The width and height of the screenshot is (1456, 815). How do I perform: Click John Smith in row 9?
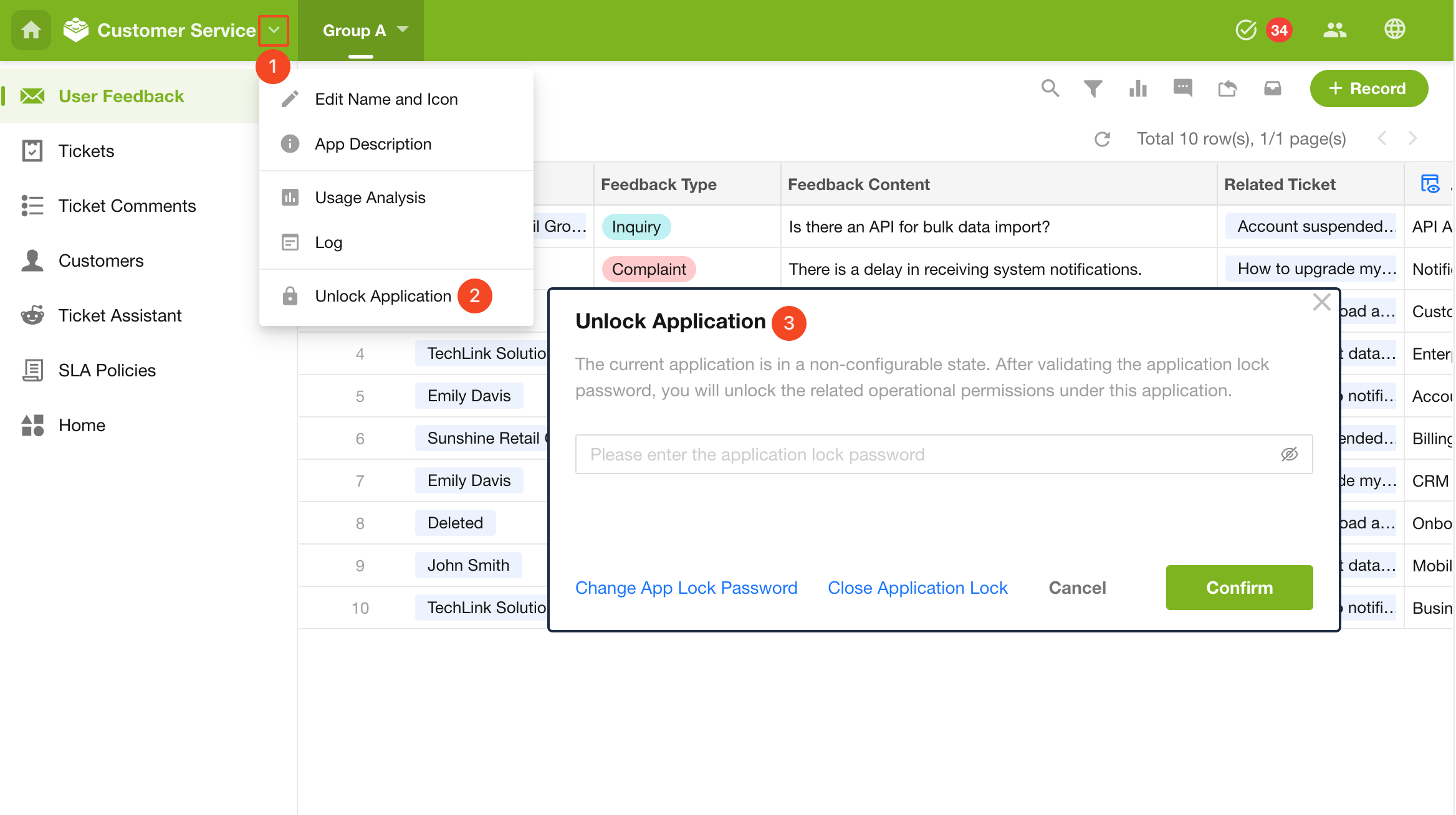coord(468,565)
